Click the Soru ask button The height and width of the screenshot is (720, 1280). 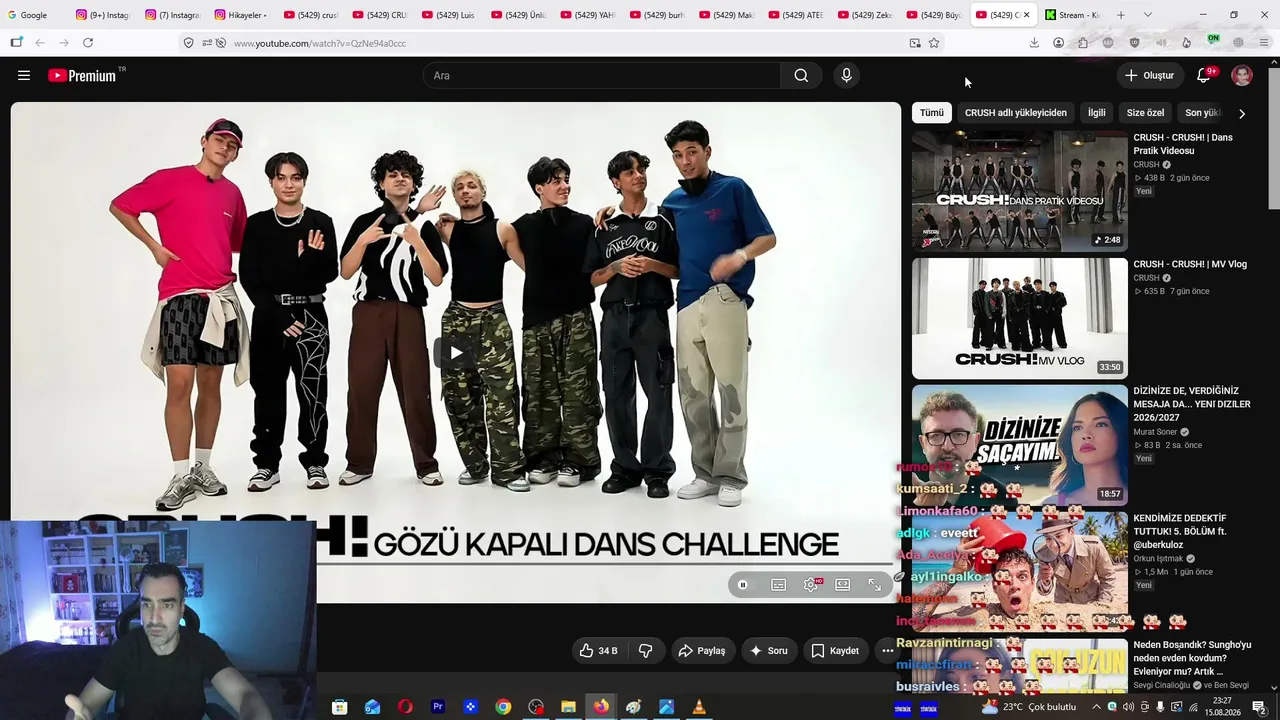click(769, 651)
